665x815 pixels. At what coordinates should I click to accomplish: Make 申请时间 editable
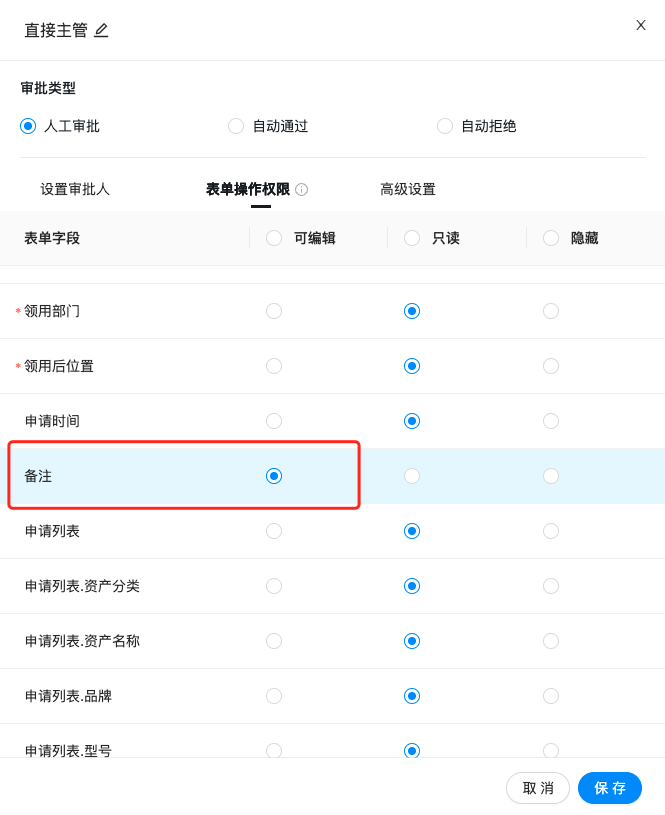coord(274,421)
